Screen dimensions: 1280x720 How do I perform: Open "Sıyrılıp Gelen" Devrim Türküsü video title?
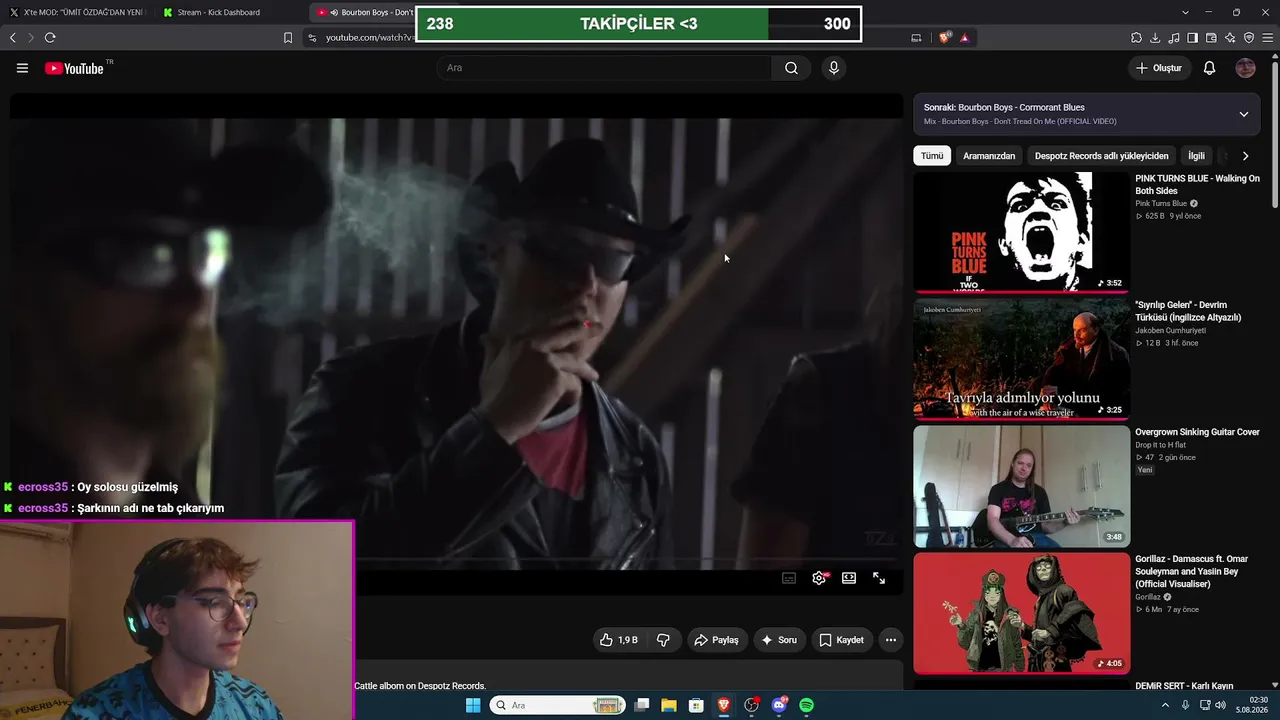pos(1188,311)
